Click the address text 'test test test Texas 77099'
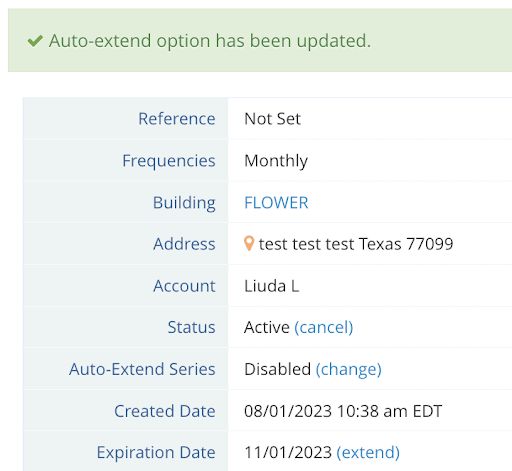The width and height of the screenshot is (512, 471). pyautogui.click(x=356, y=244)
